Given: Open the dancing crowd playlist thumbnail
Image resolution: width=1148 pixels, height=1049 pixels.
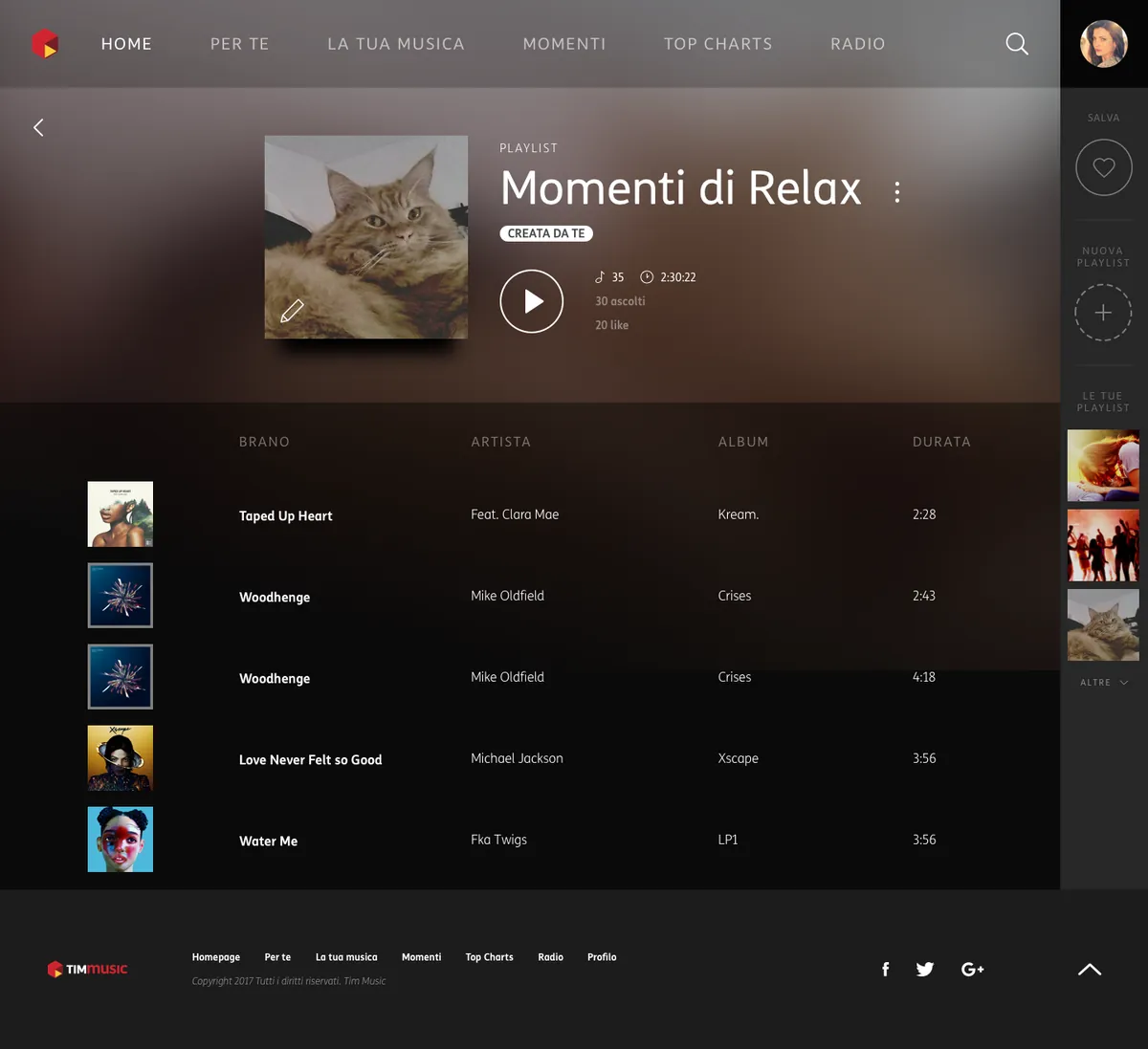Looking at the screenshot, I should point(1103,546).
